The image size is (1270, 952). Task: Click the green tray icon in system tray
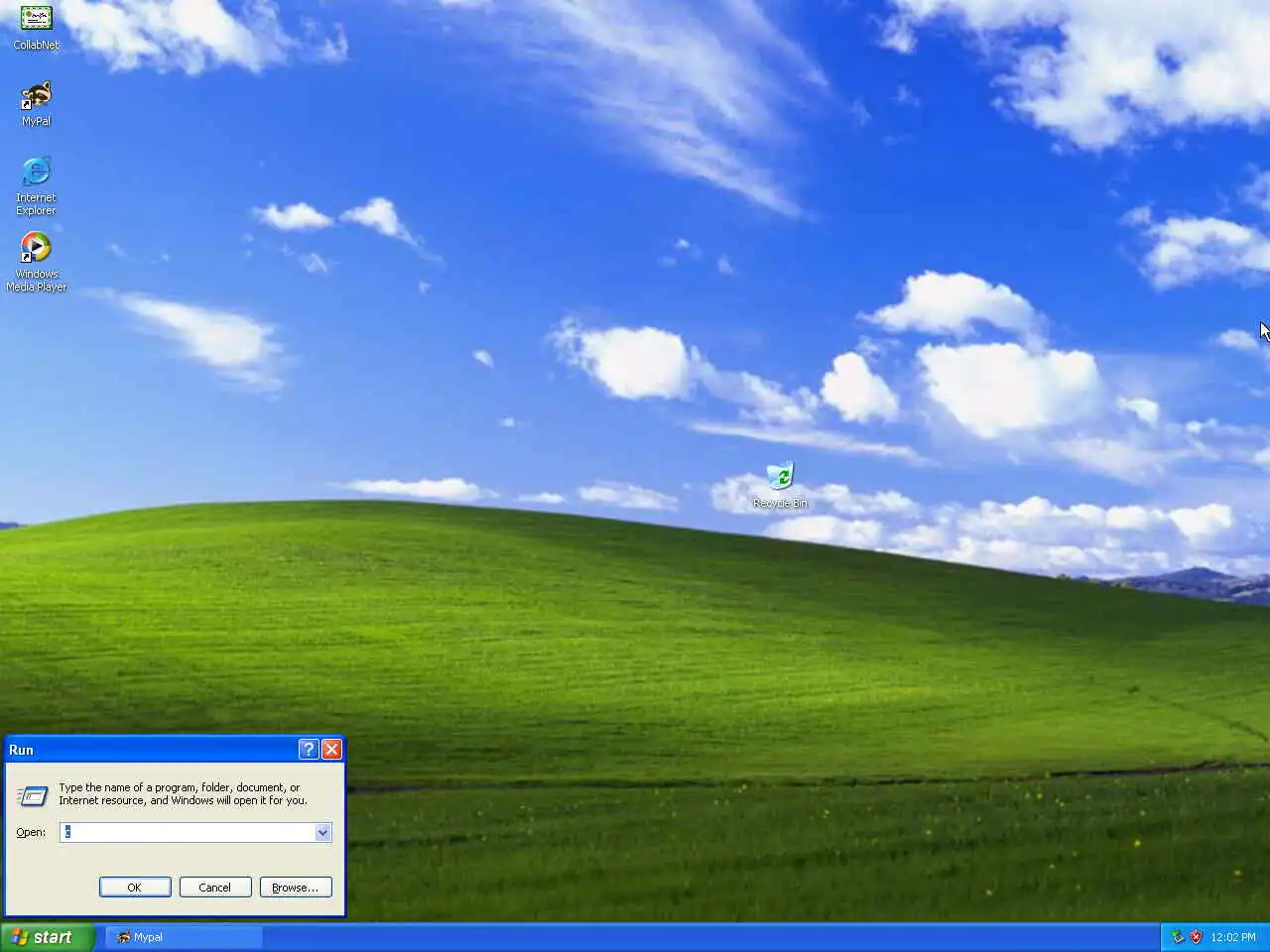point(1178,937)
